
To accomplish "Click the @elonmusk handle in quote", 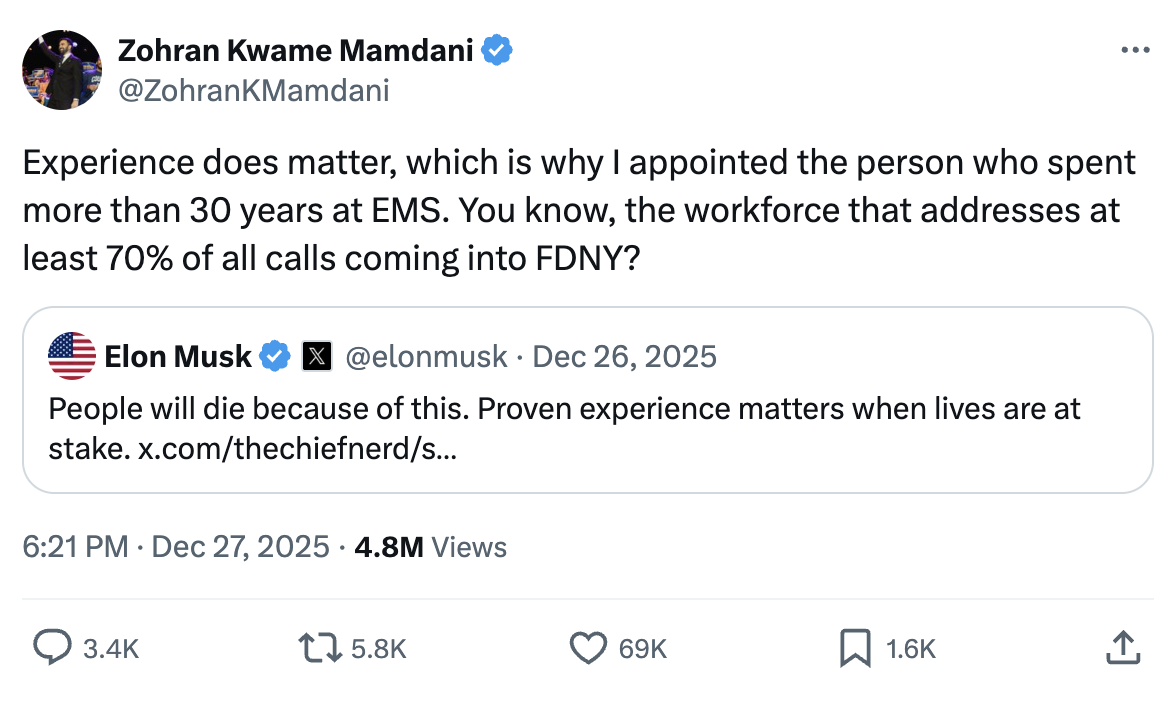I will [426, 356].
